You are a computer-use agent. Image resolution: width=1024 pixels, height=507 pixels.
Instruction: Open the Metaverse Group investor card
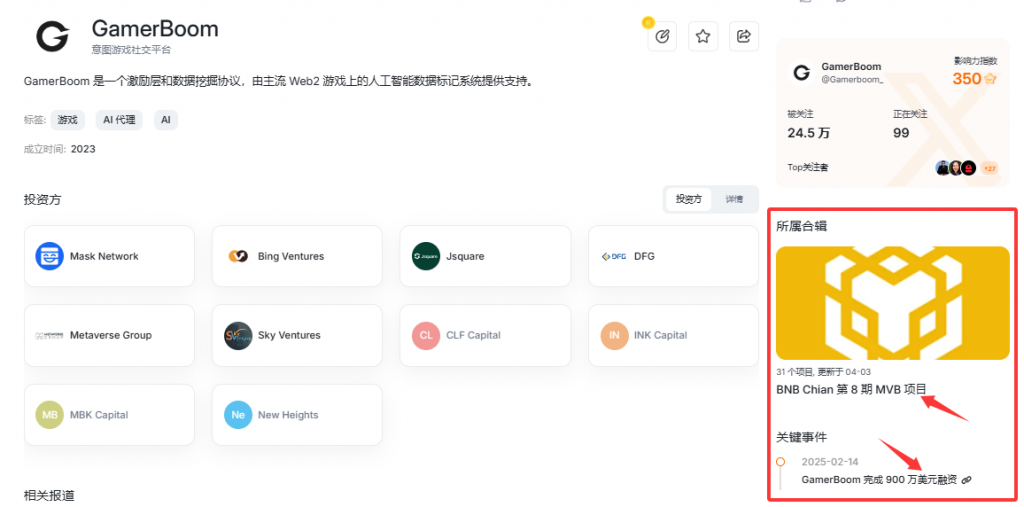click(109, 335)
